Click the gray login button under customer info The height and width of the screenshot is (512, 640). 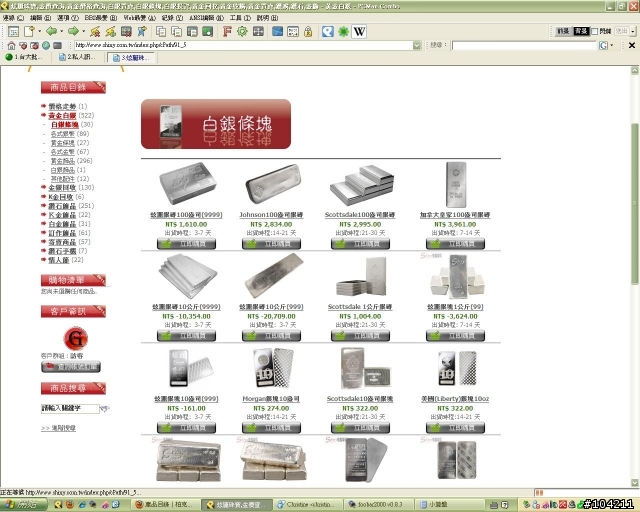coord(71,367)
